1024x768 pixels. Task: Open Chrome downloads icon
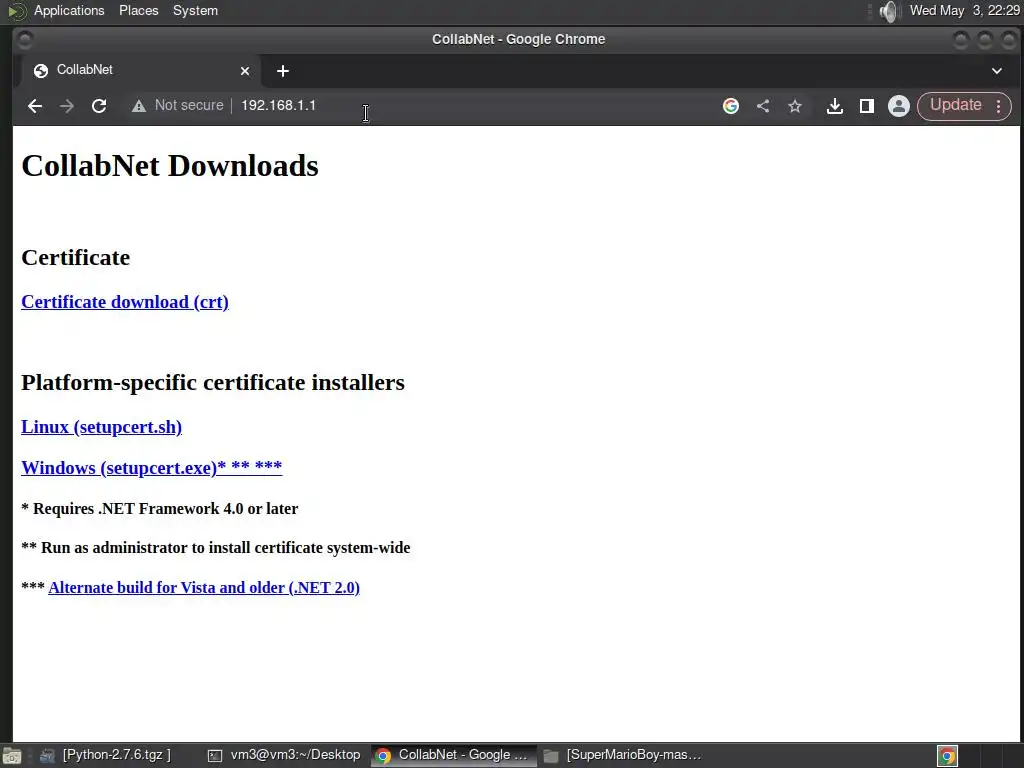(x=835, y=106)
